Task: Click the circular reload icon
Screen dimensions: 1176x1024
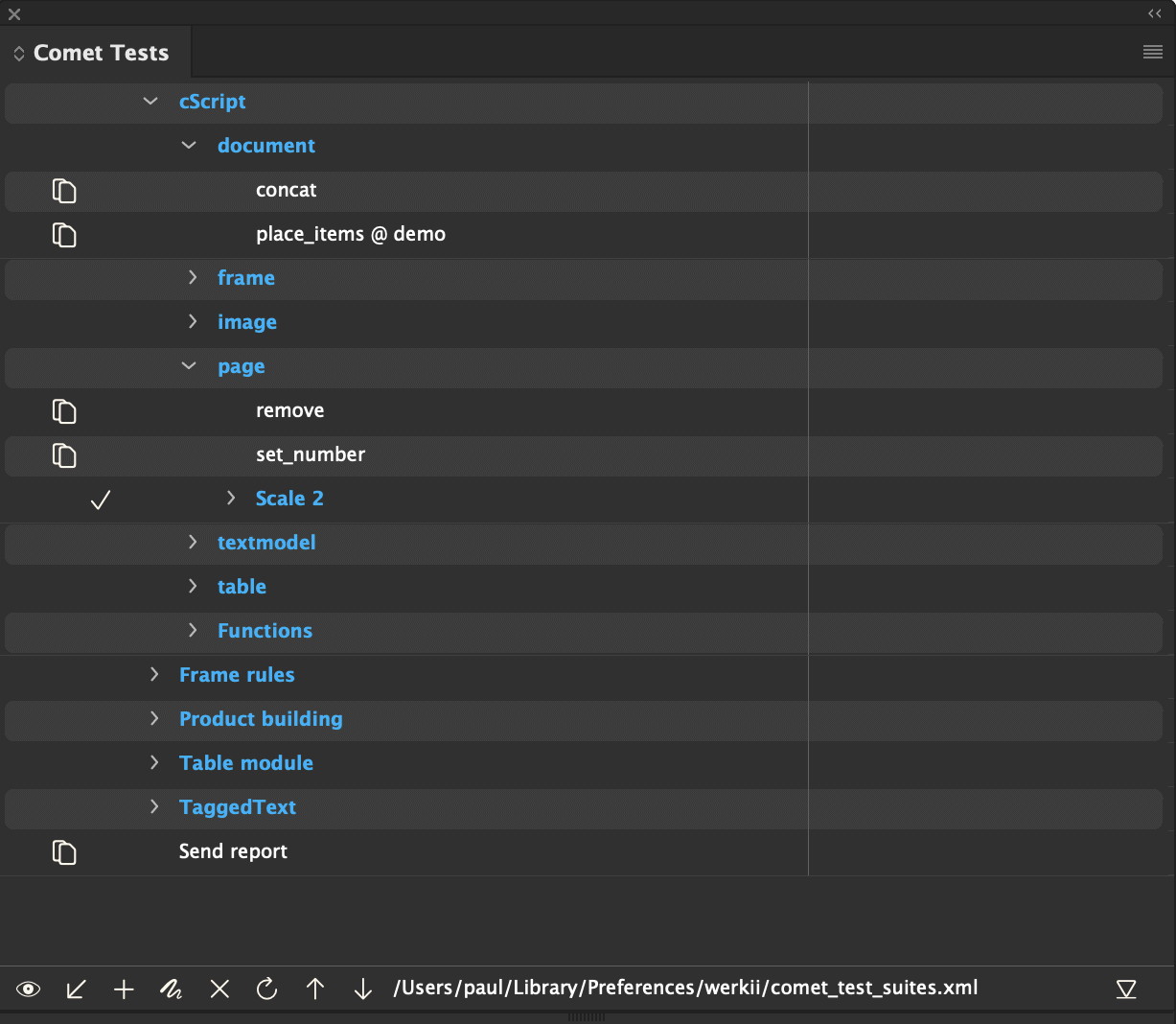Action: pyautogui.click(x=267, y=989)
